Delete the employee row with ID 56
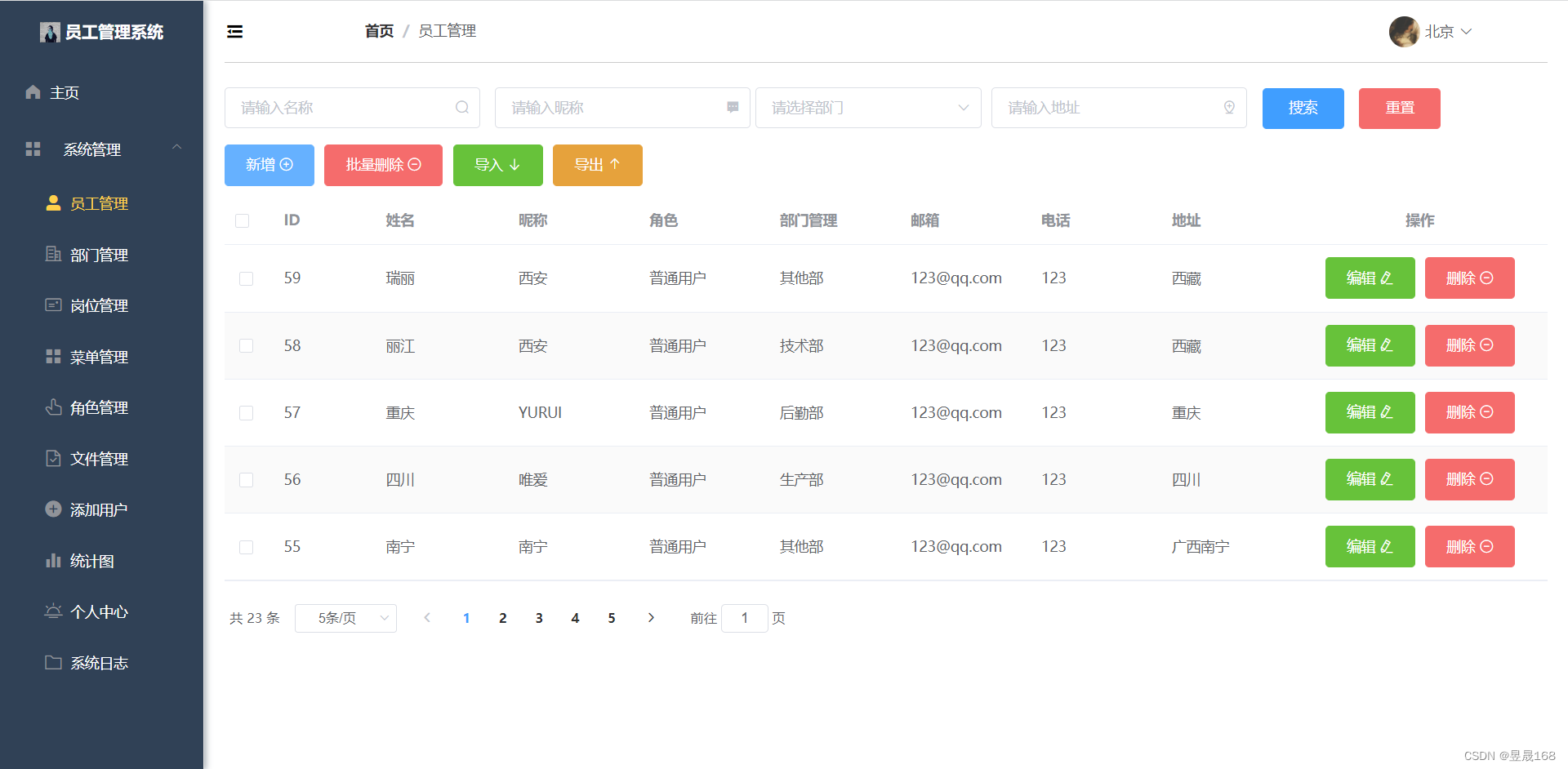This screenshot has height=769, width=1568. click(x=1470, y=479)
